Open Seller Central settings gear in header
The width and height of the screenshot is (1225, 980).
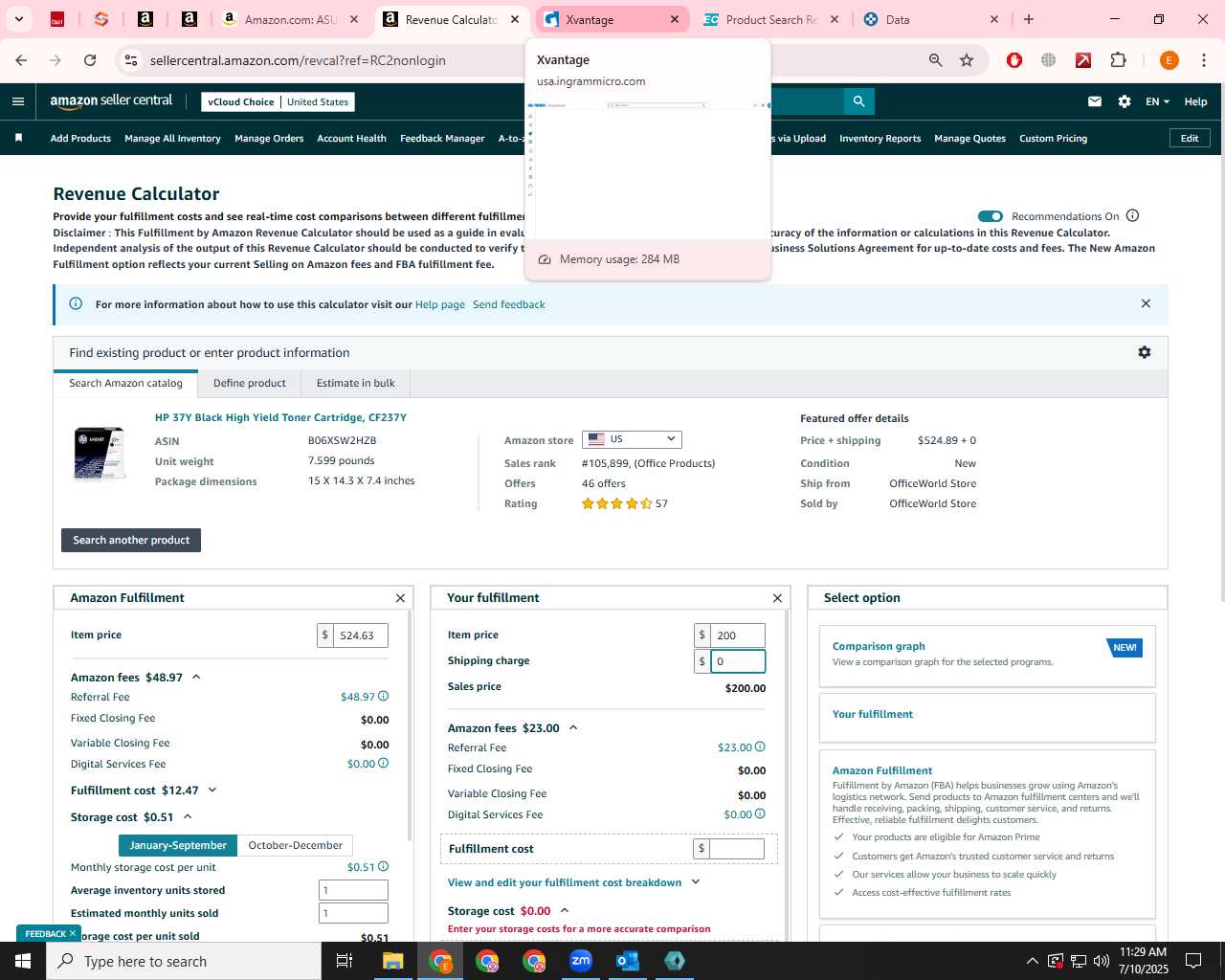click(x=1125, y=101)
